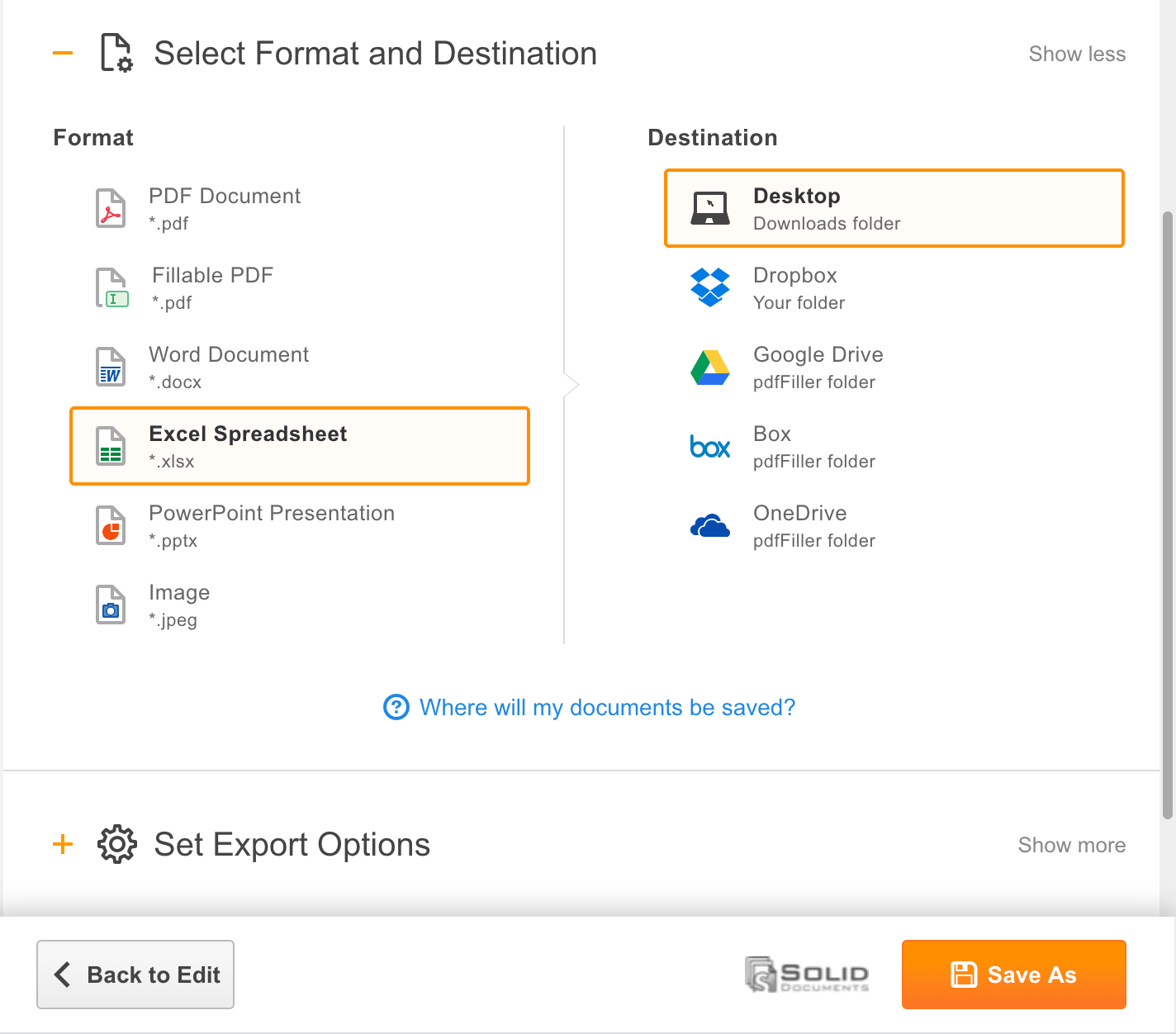Go Back to Edit
Viewport: 1176px width, 1034px height.
coord(135,975)
